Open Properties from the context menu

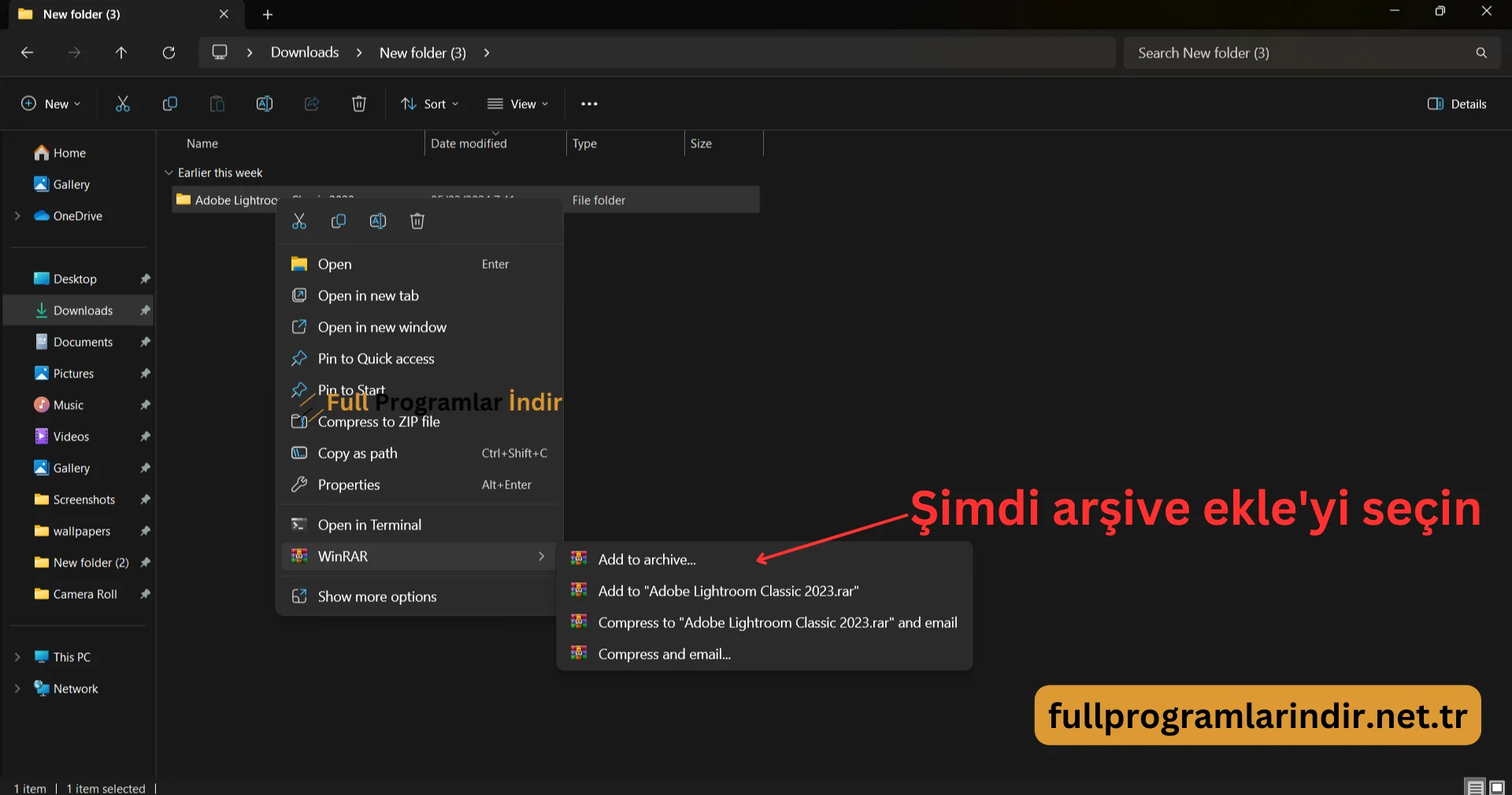pos(420,485)
